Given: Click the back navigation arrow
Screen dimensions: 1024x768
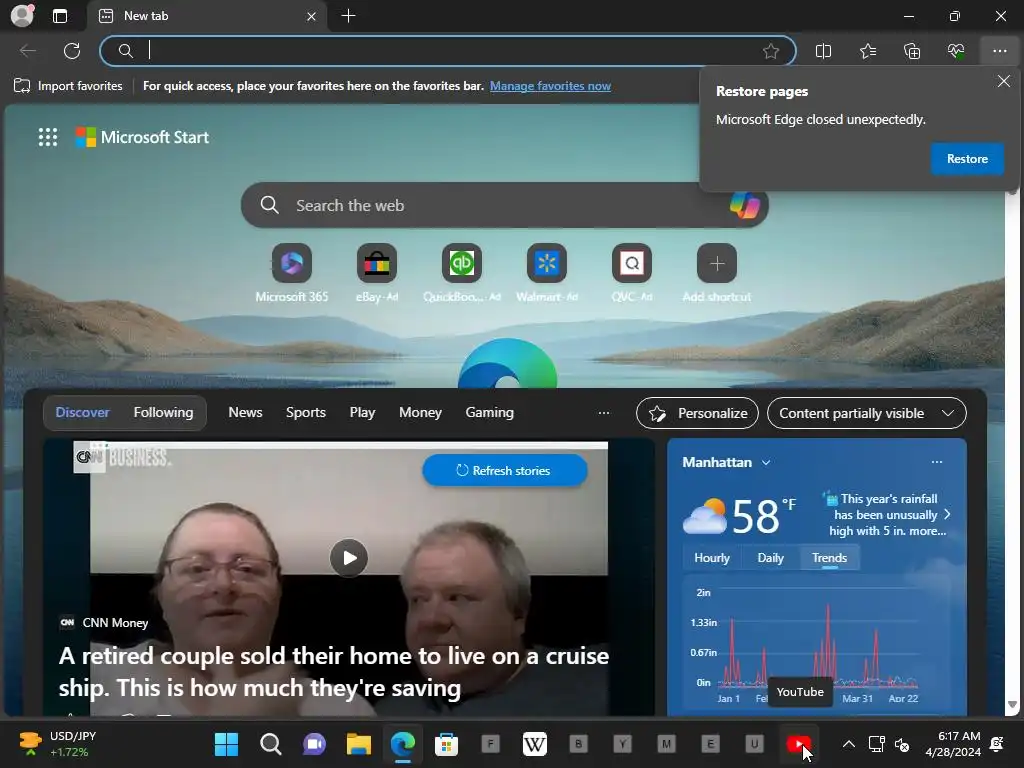Looking at the screenshot, I should [27, 51].
